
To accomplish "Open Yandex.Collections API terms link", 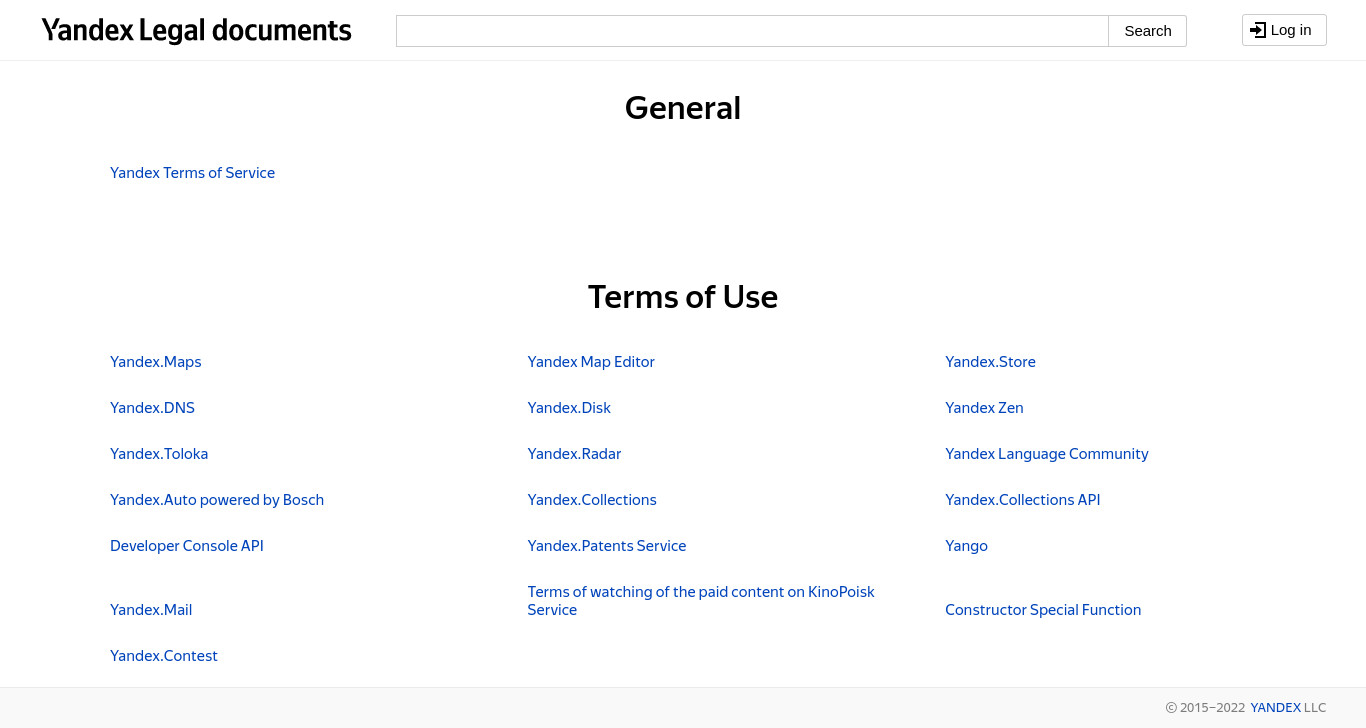I will tap(1022, 500).
